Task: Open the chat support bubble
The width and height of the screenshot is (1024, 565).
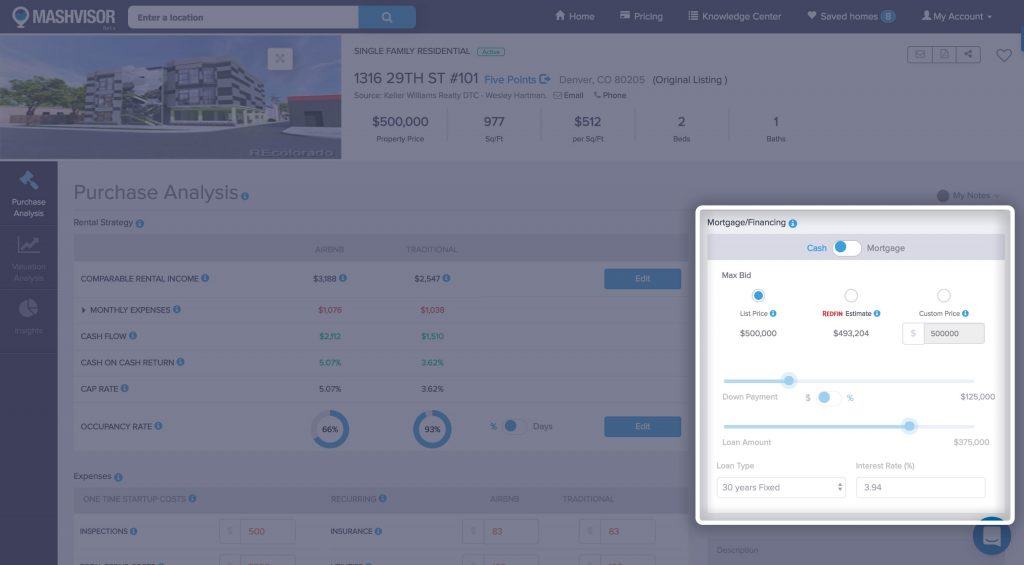Action: point(992,535)
